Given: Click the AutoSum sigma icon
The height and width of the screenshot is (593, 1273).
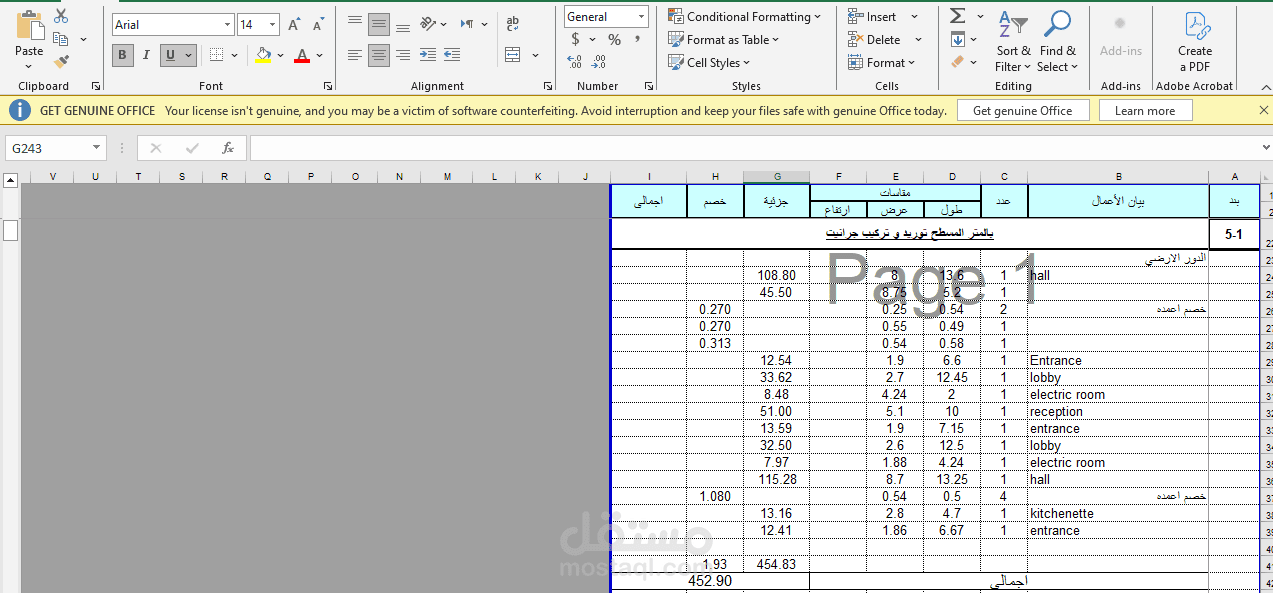Looking at the screenshot, I should (x=957, y=16).
